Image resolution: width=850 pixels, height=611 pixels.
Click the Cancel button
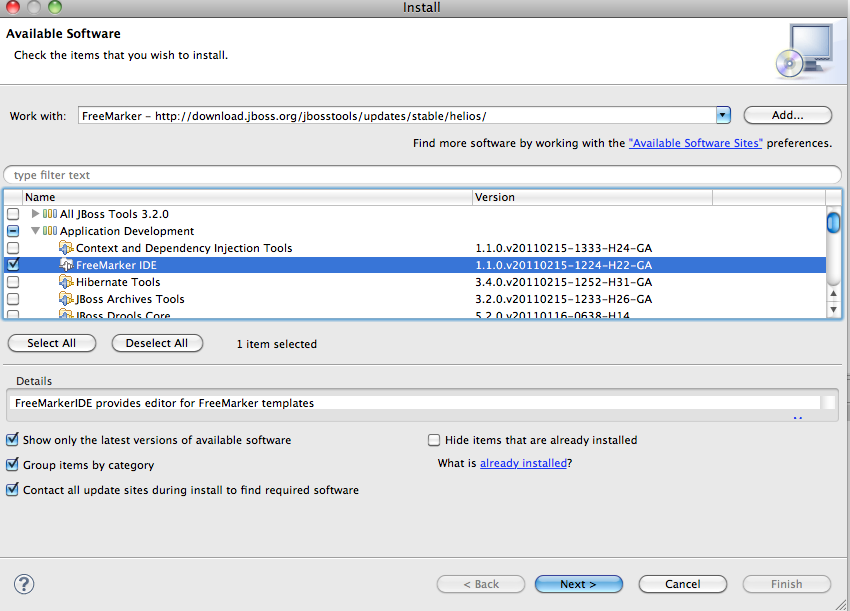[682, 584]
